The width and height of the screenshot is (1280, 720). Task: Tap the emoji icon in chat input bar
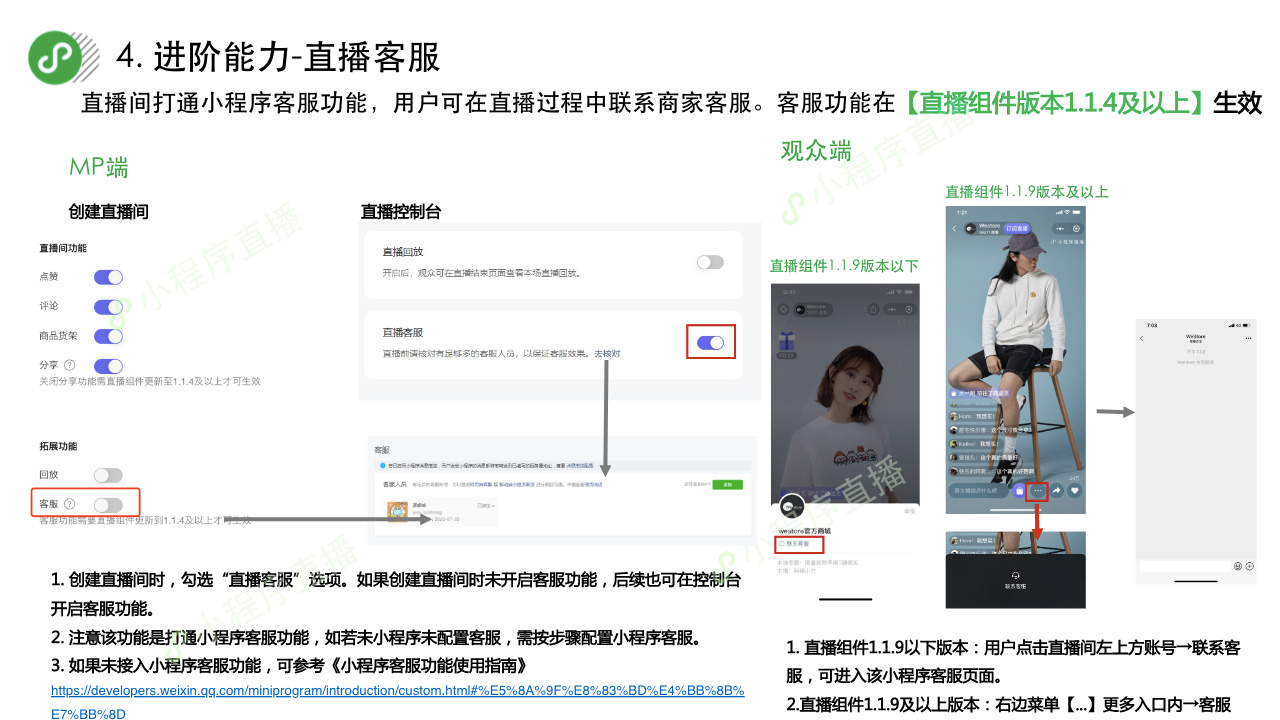(x=1237, y=566)
